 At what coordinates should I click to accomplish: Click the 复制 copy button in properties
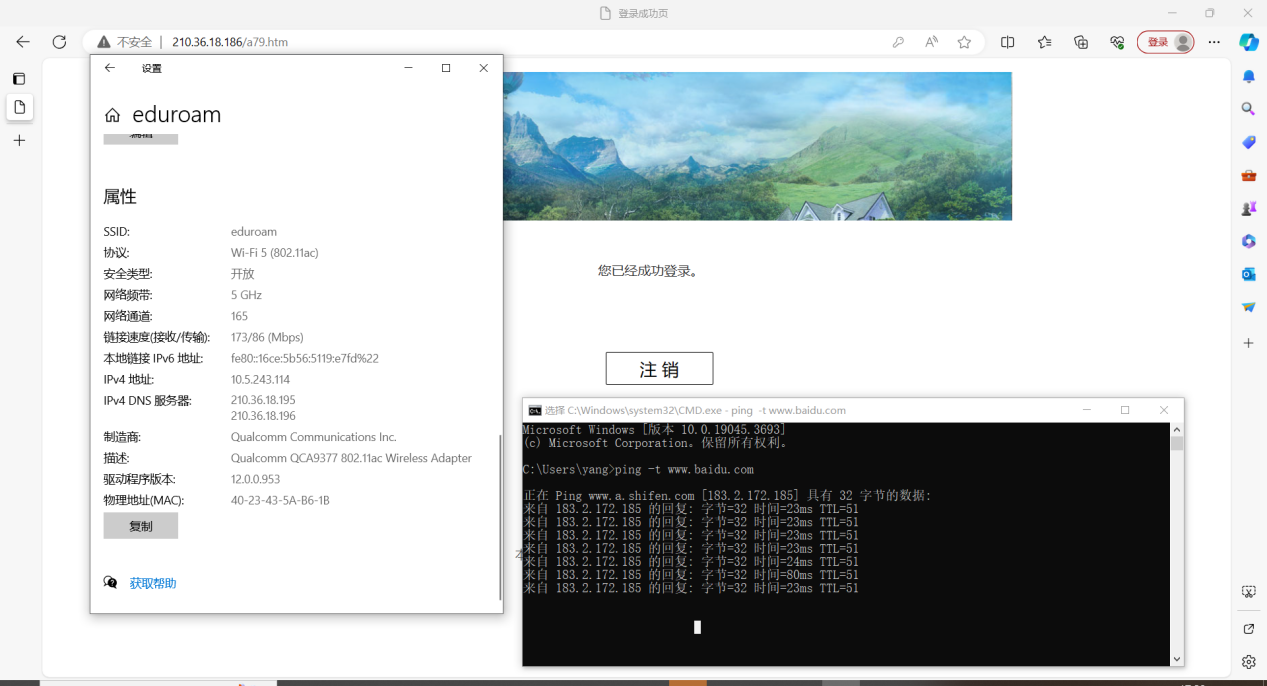click(141, 526)
